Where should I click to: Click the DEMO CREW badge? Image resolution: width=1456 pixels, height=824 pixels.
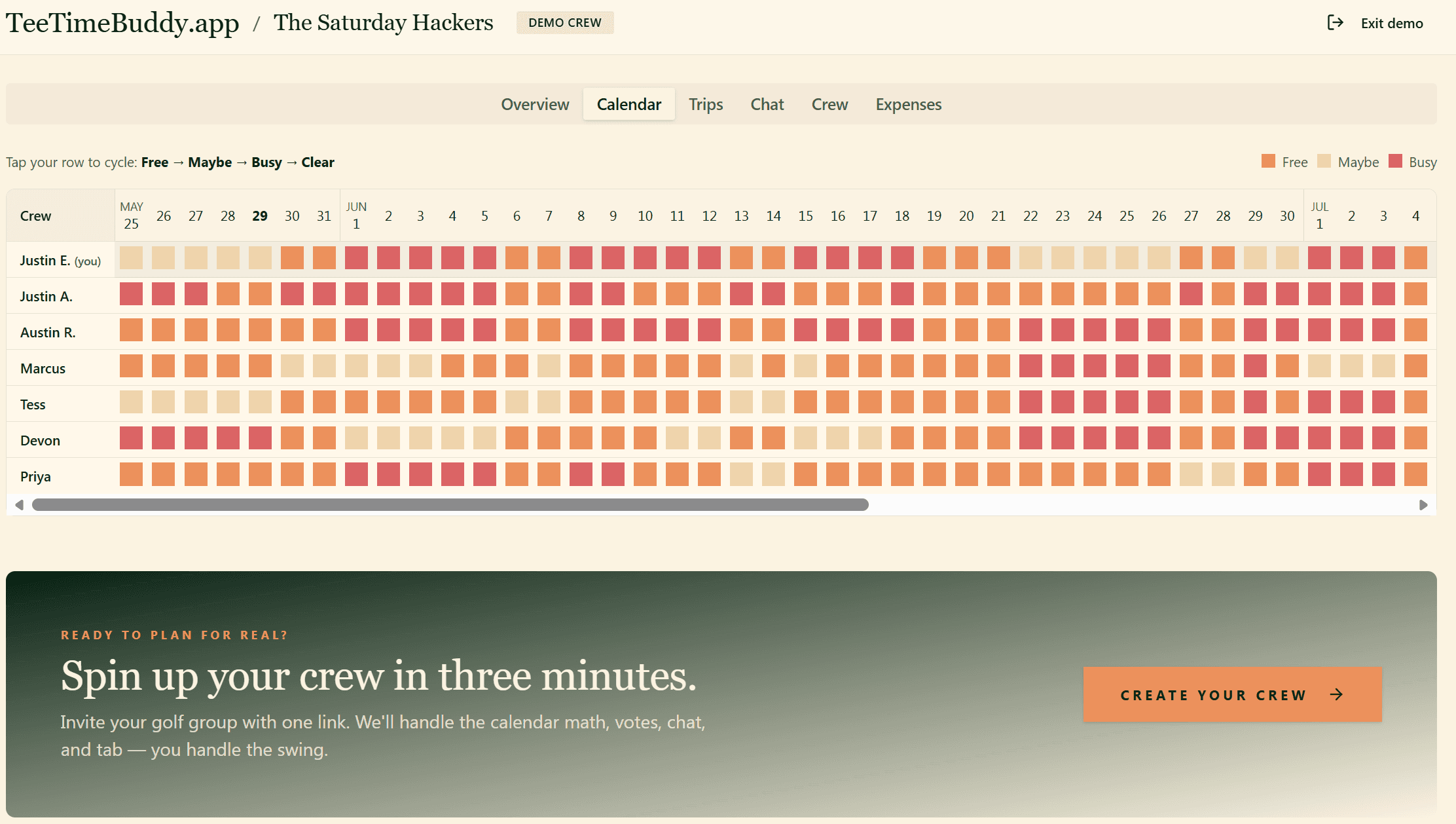coord(565,23)
